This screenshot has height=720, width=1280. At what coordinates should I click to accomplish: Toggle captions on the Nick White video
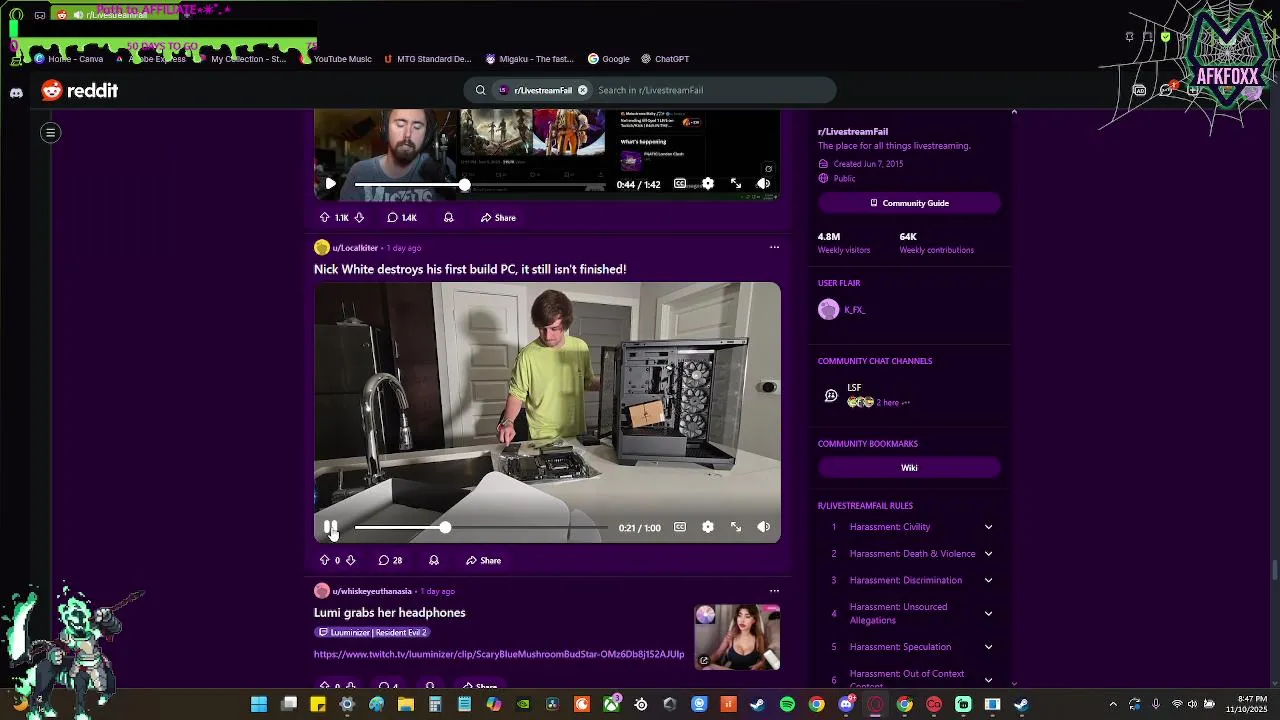[x=680, y=527]
